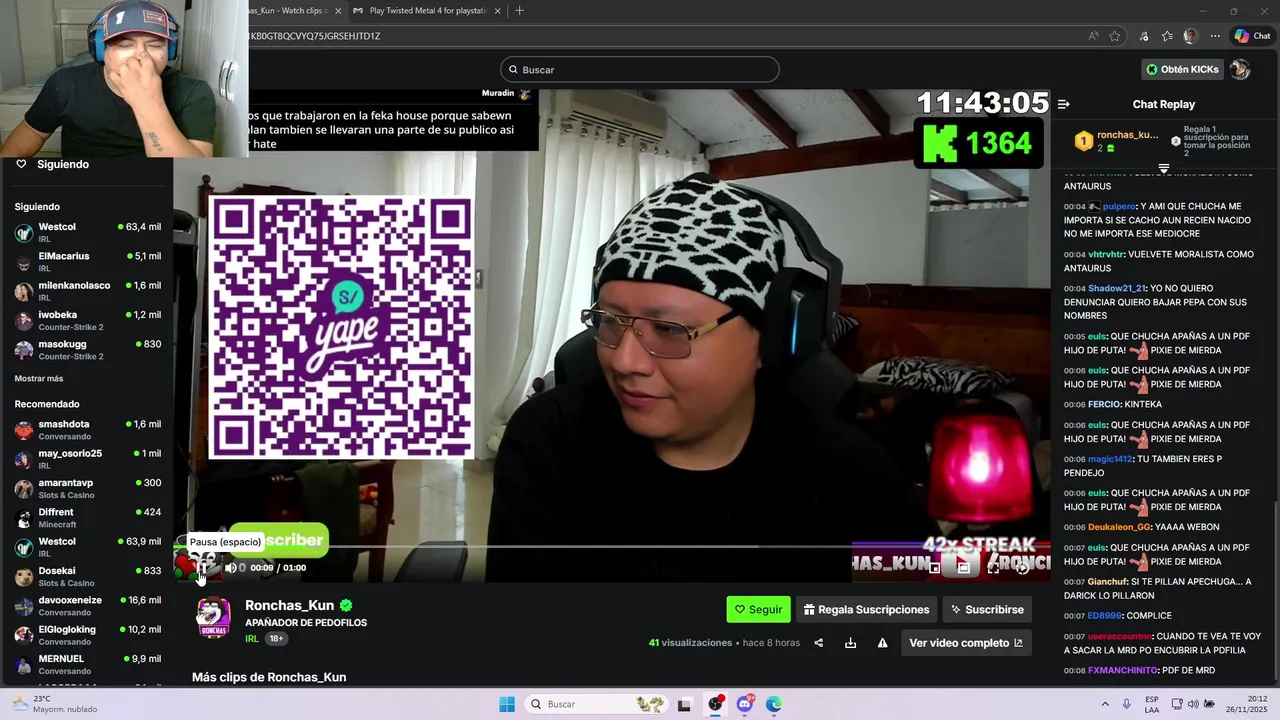Open browser Favorites list icon
This screenshot has height=720, width=1280.
click(1167, 36)
